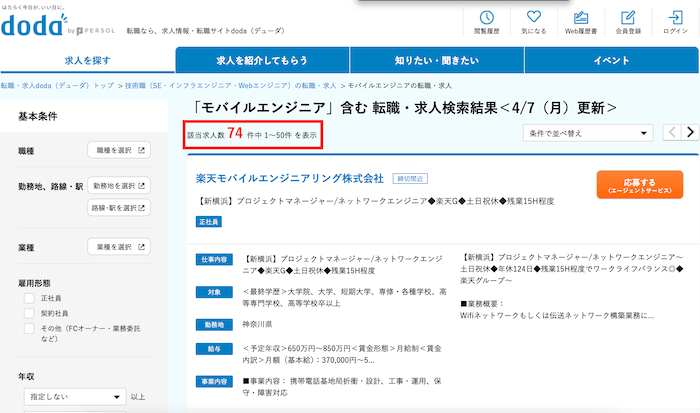Go to next results page arrow
Screen dimensions: 700x413
(690, 133)
